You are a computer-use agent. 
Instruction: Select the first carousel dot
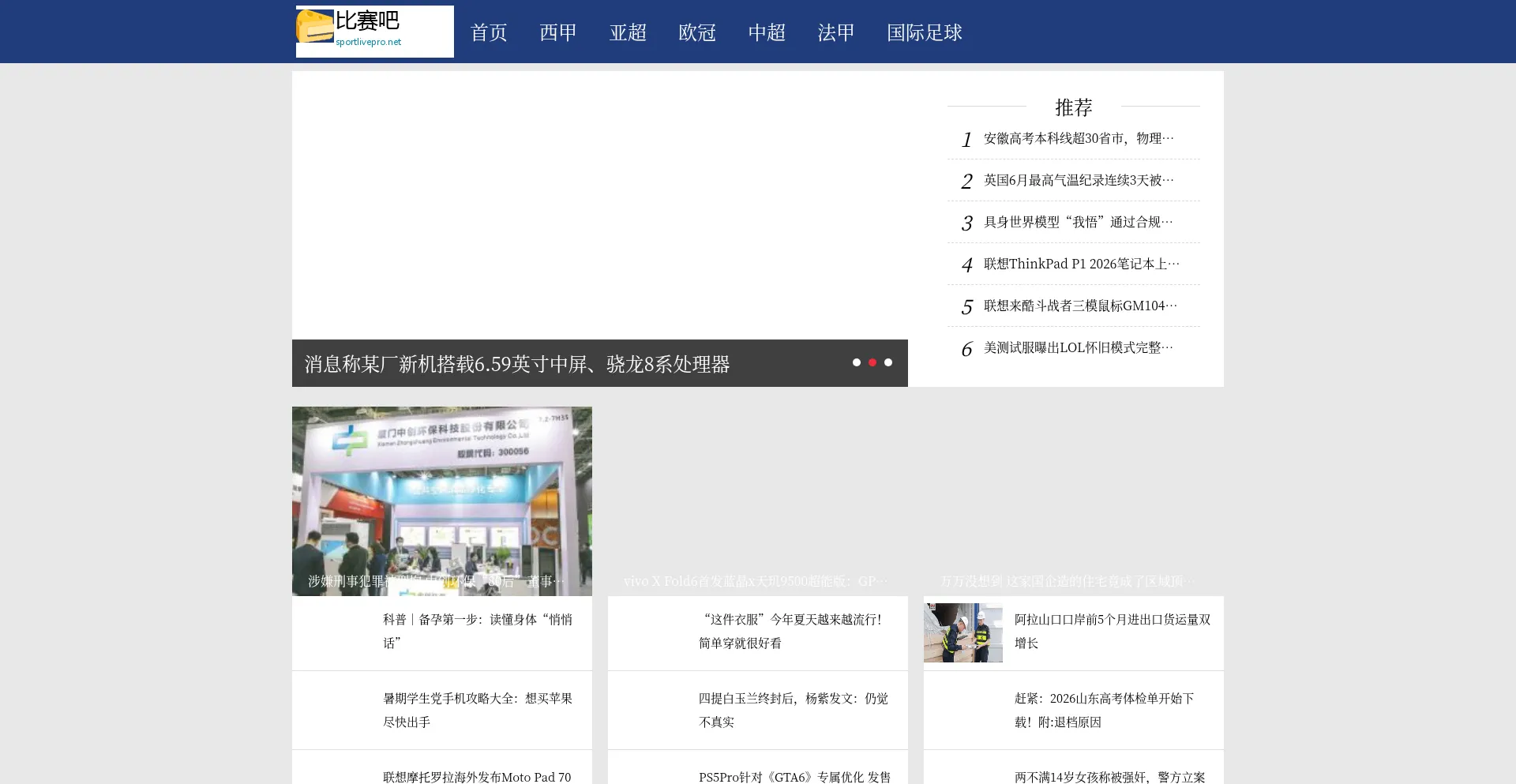(x=857, y=362)
